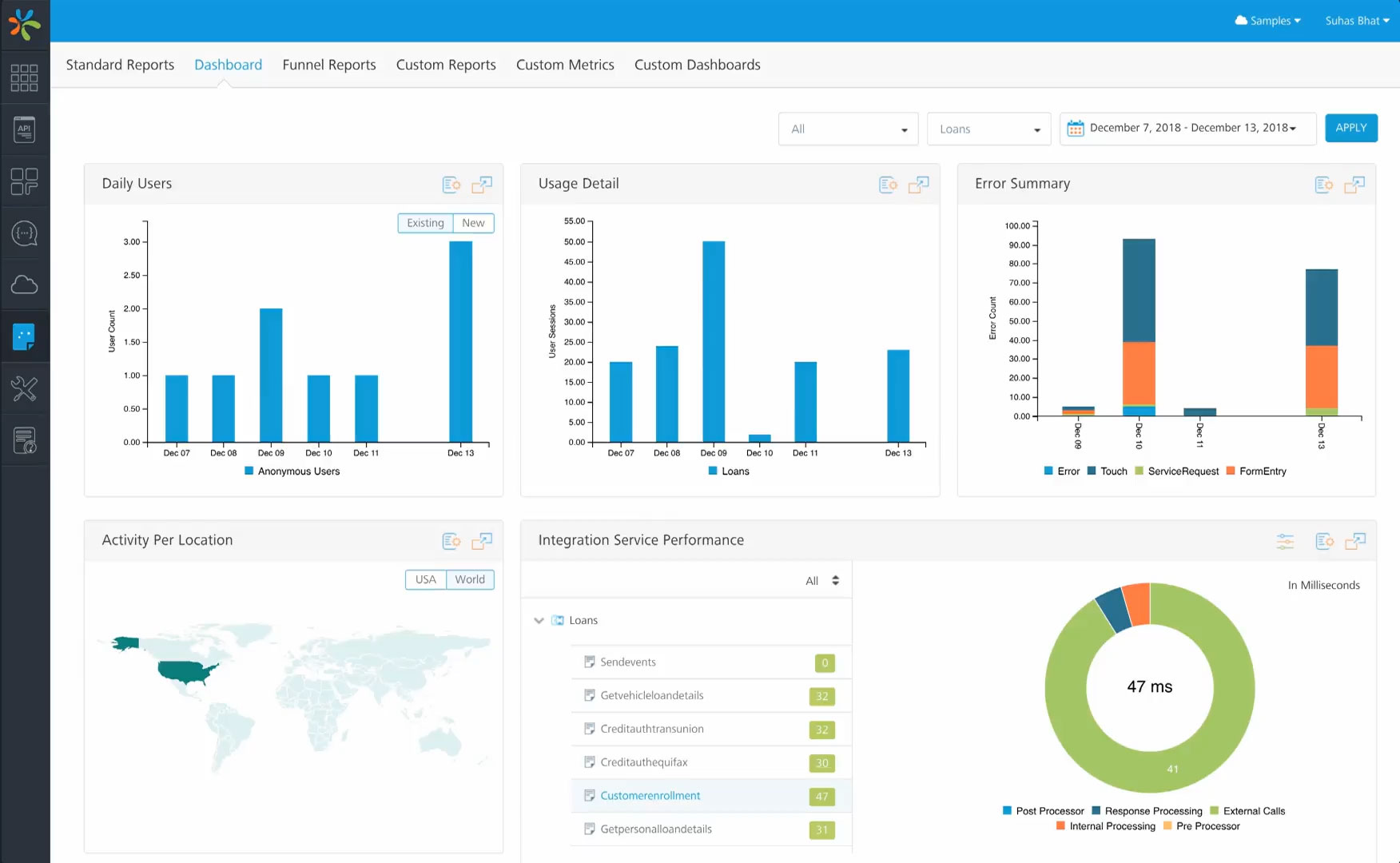Screen dimensions: 1400x863
Task: Open the cloud icon in sidebar
Action: (24, 284)
